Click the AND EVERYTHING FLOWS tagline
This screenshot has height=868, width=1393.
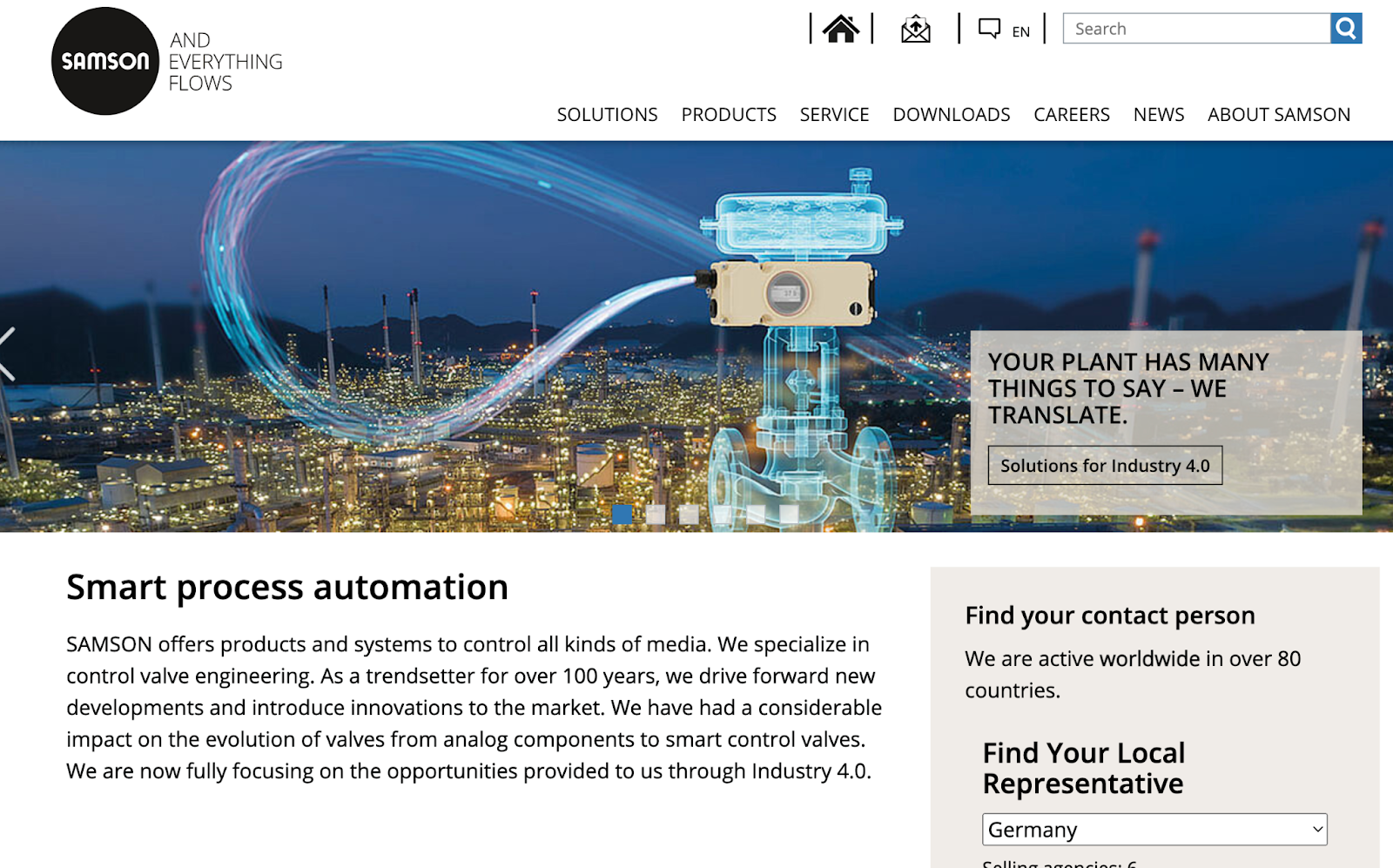coord(225,62)
